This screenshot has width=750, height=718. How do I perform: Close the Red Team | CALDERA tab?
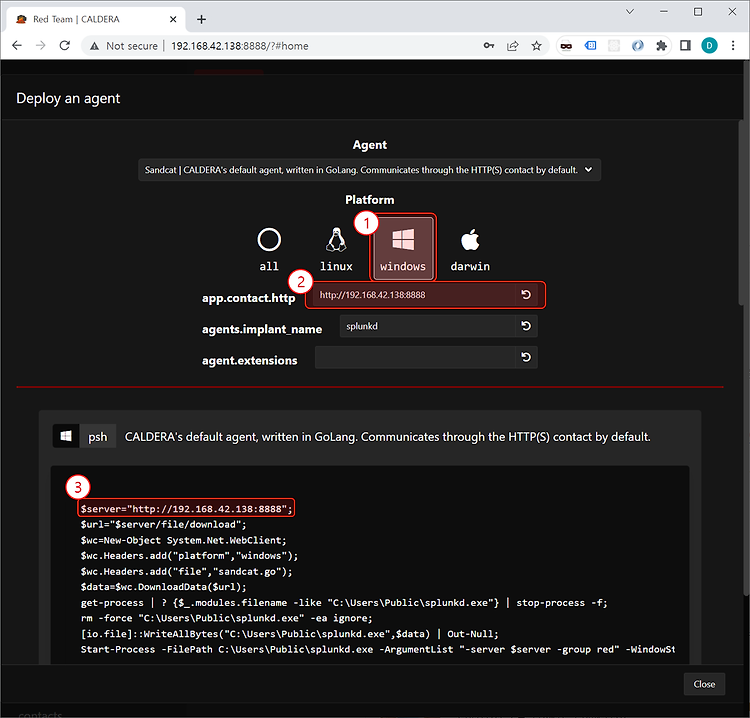coord(173,19)
